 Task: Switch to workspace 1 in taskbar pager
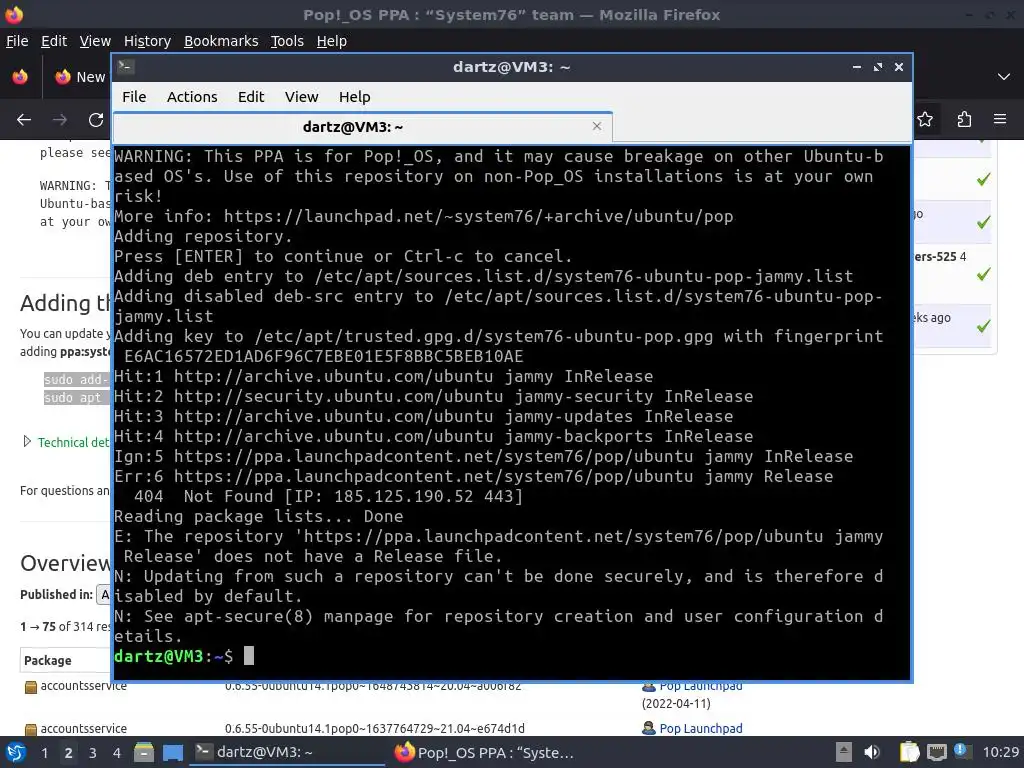pyautogui.click(x=44, y=752)
